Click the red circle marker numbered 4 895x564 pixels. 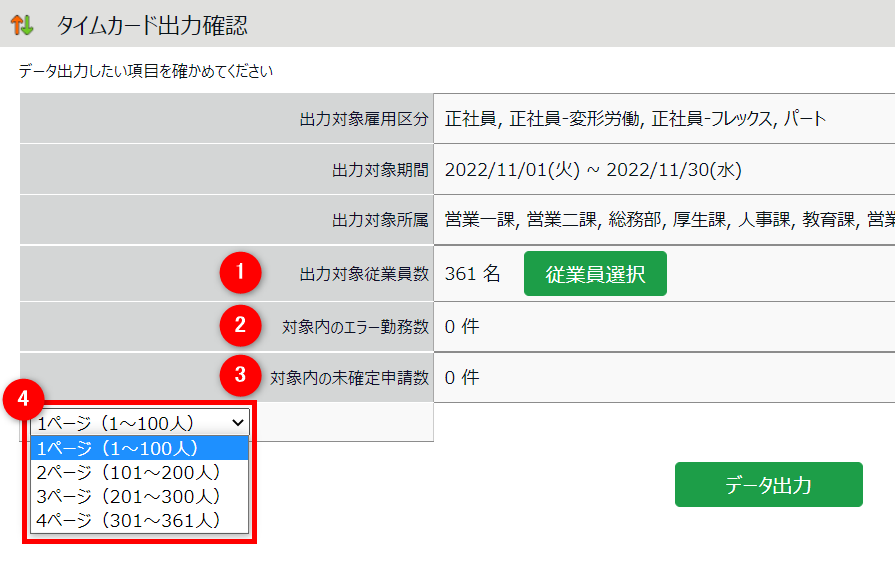point(24,400)
